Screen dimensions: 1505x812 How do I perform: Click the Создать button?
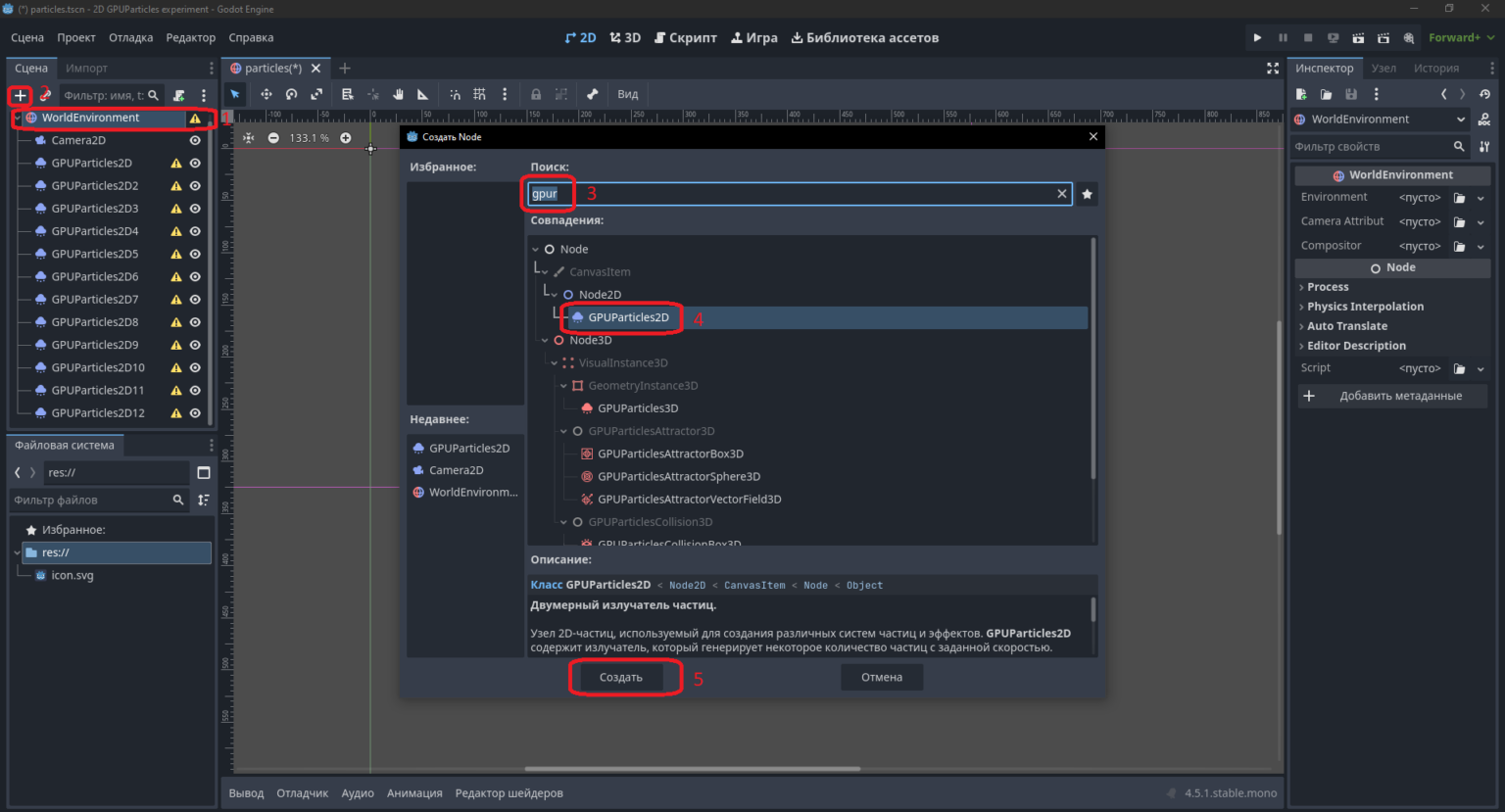click(621, 677)
